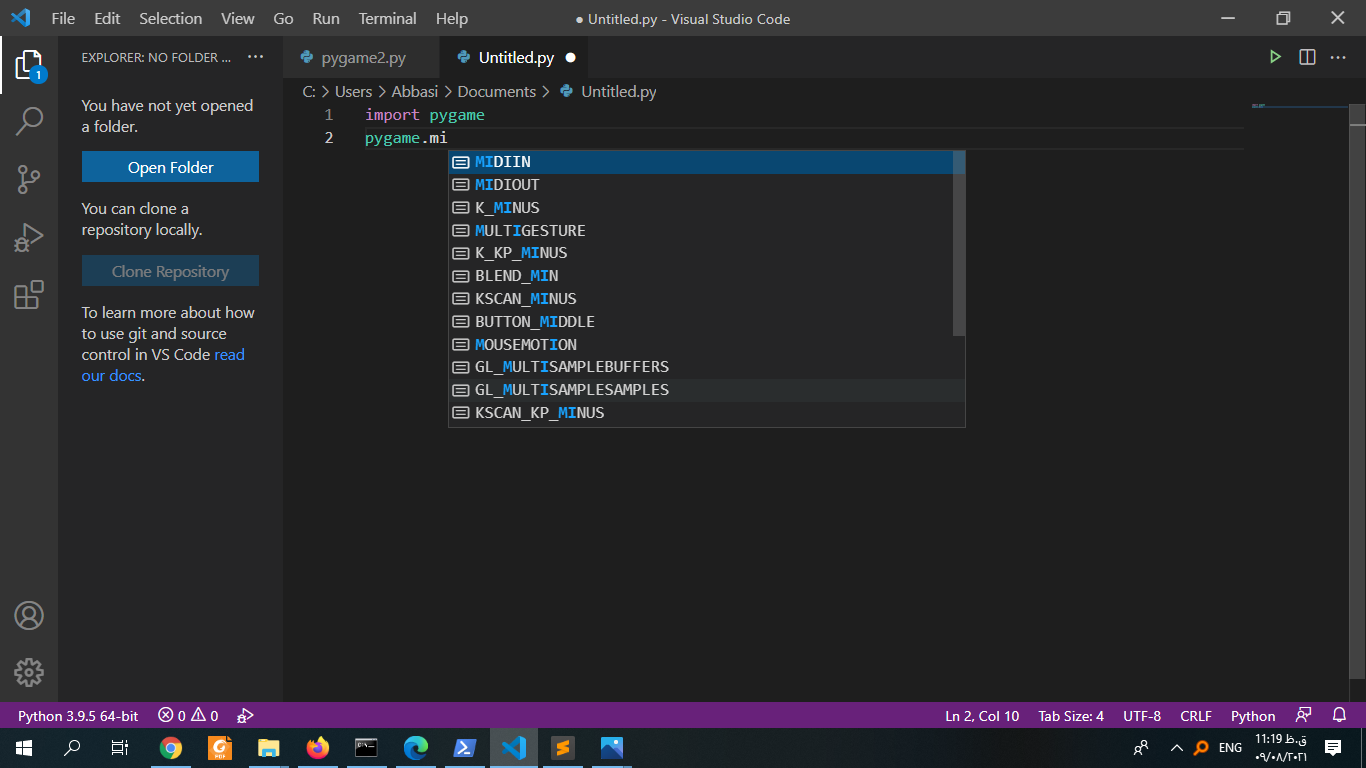This screenshot has height=768, width=1366.
Task: Select MIDIIN suggestion
Action: click(x=701, y=162)
